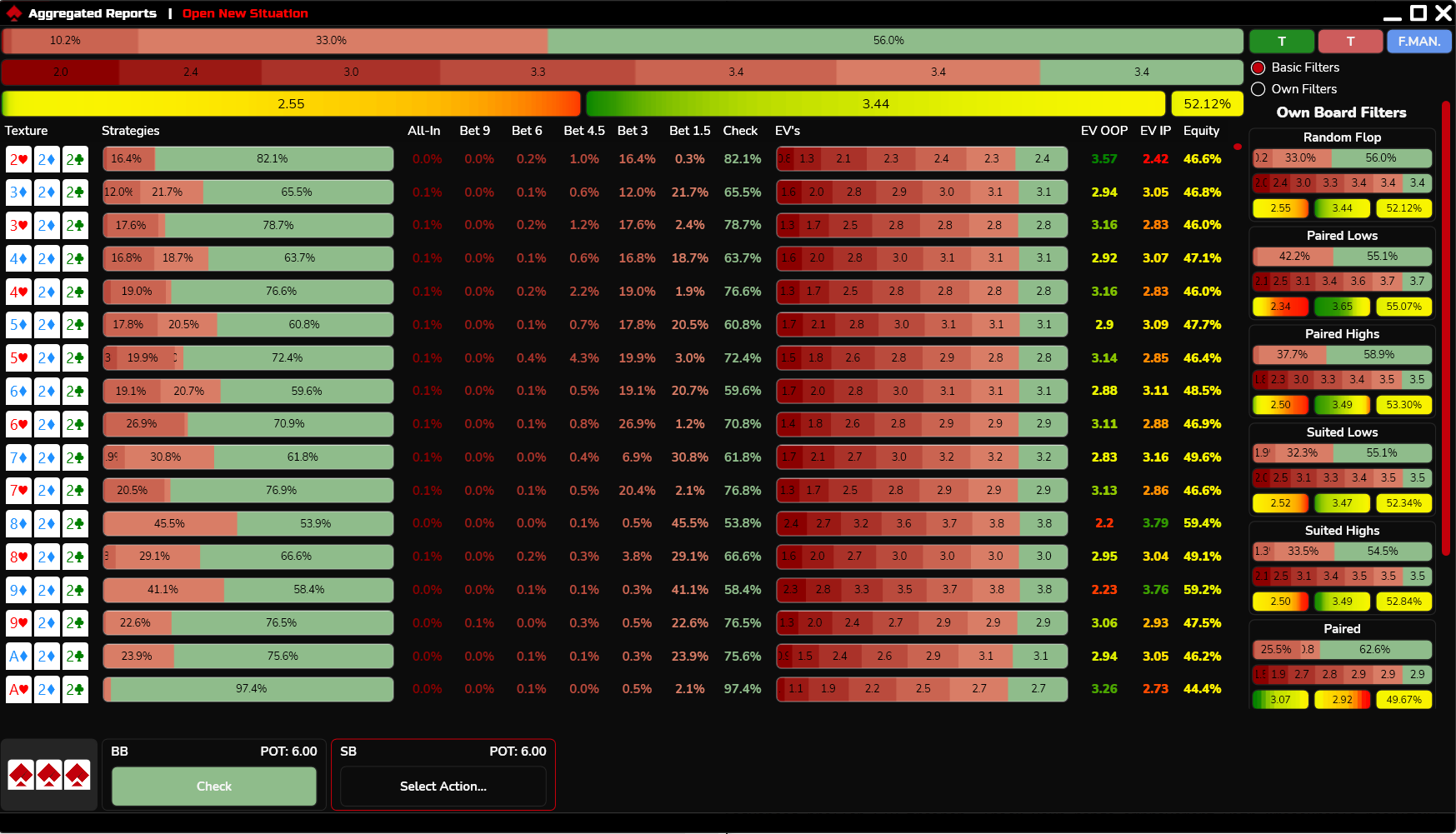This screenshot has height=834, width=1456.
Task: Select the Basic Filters radio button
Action: [x=1258, y=67]
